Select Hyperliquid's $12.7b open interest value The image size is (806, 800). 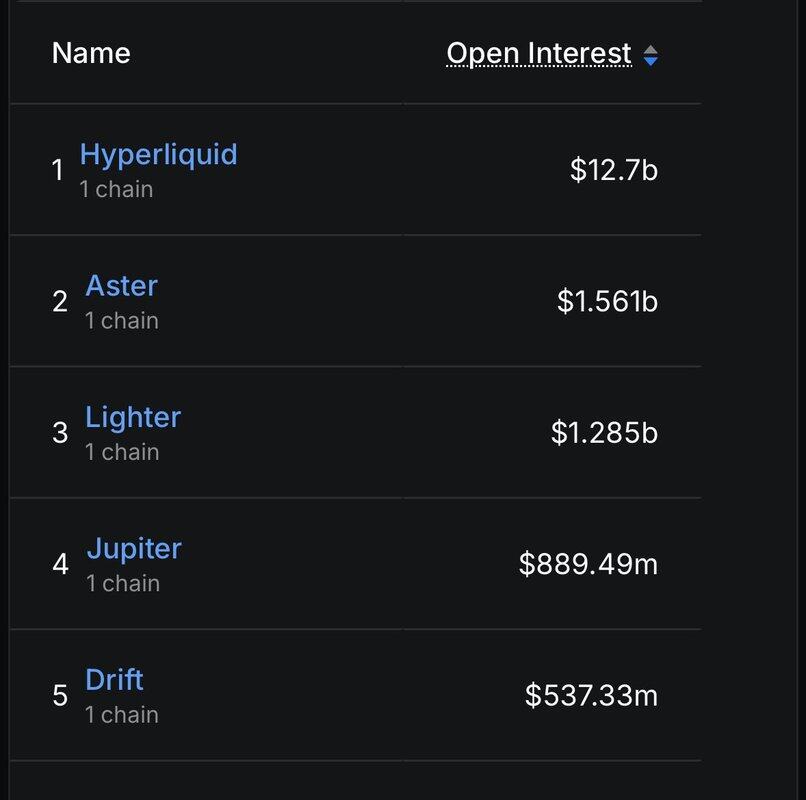point(614,170)
